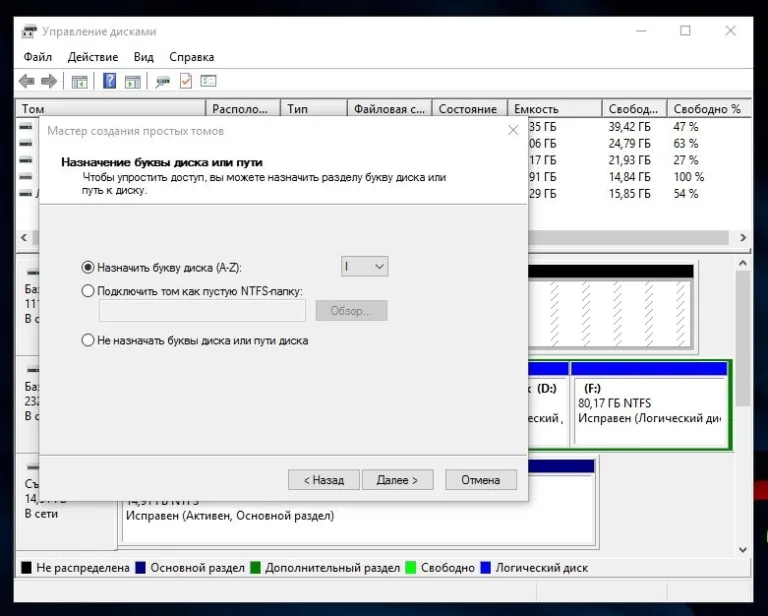Open Help via blue question mark icon
The height and width of the screenshot is (616, 768).
(110, 81)
